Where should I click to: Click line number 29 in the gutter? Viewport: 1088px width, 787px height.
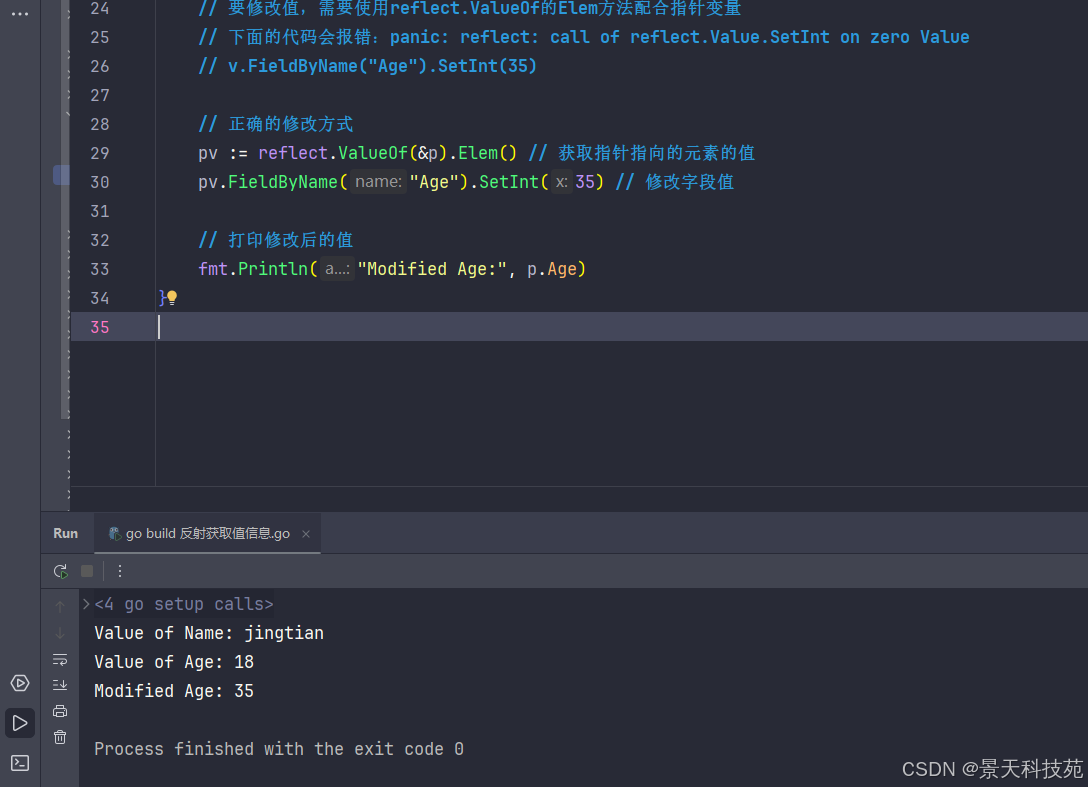100,153
